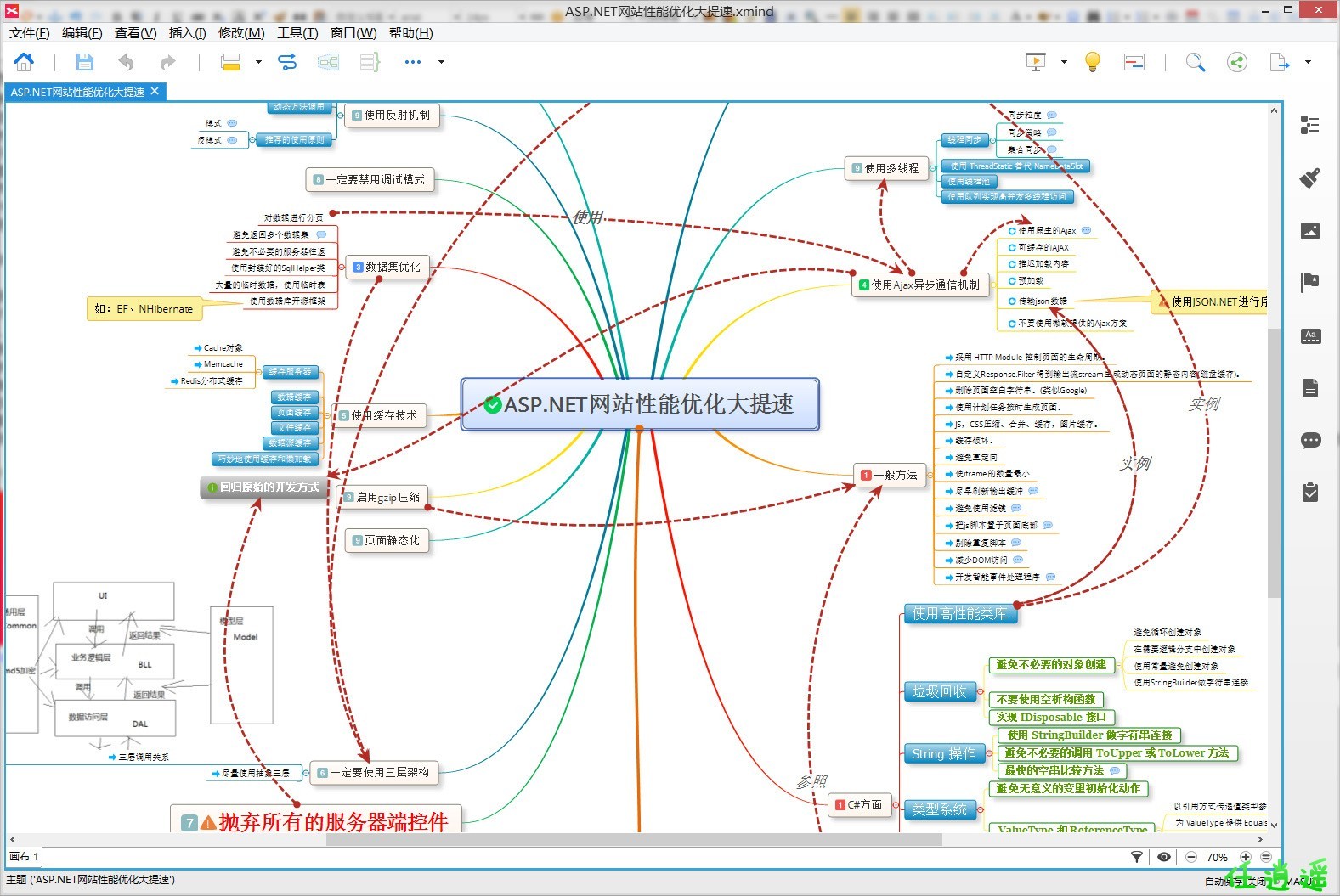Click the 70% zoom level value
The height and width of the screenshot is (896, 1340).
(x=1217, y=857)
